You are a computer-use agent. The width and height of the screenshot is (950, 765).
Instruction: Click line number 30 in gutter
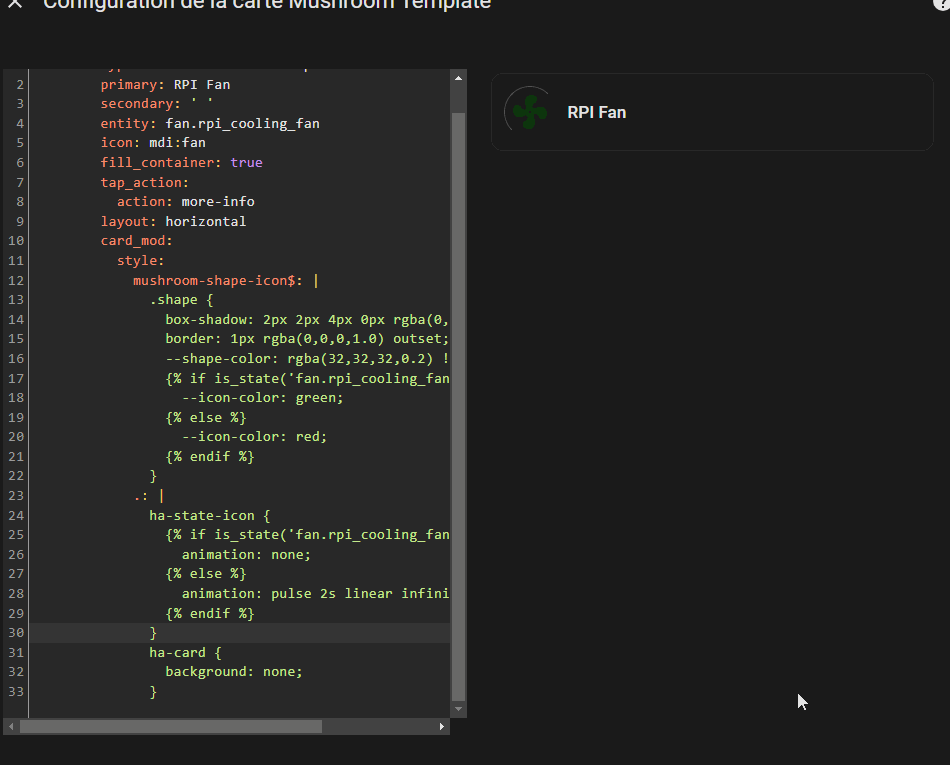coord(16,632)
